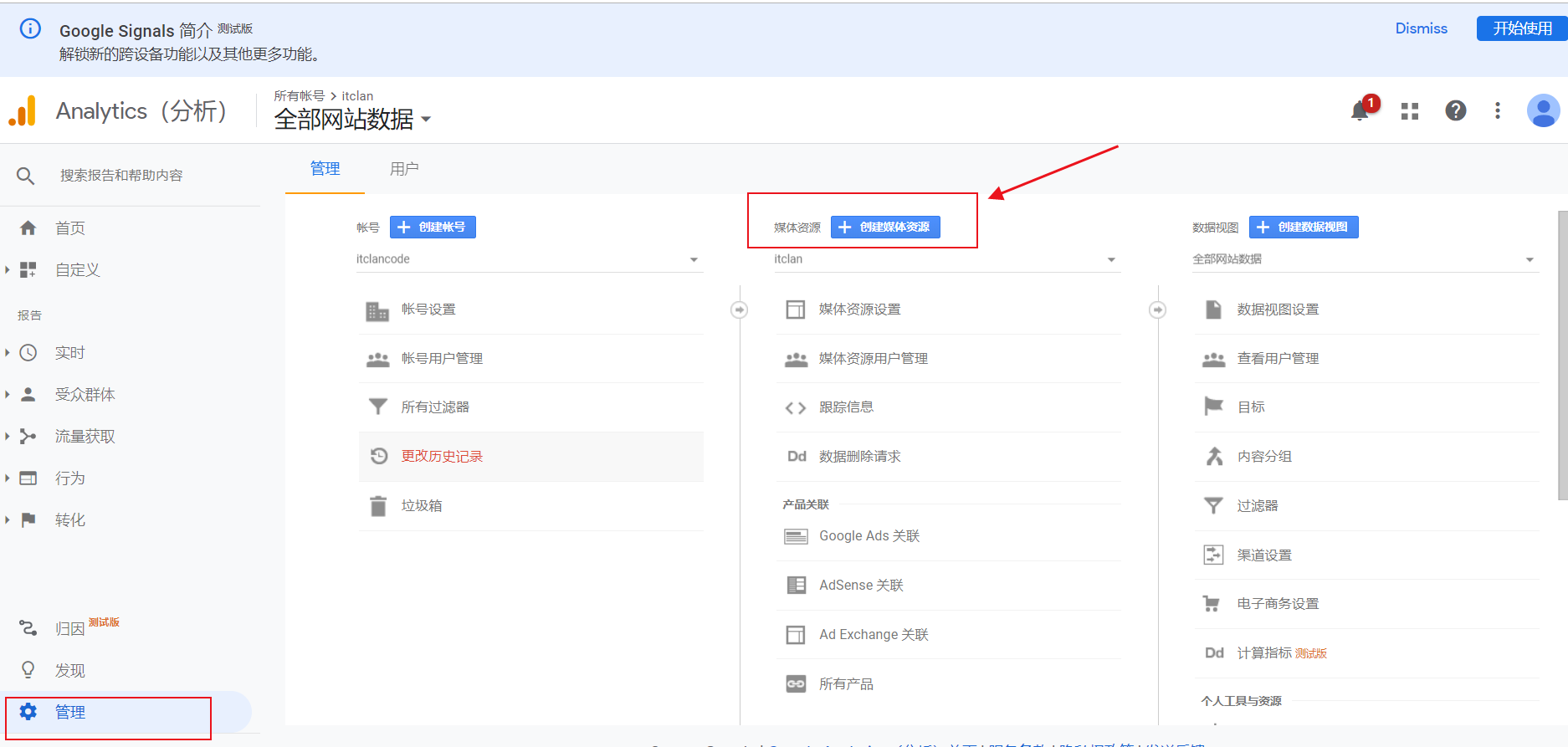Screen dimensions: 1568x747
Task: Open the three-dot more options menu
Action: coord(1498,110)
